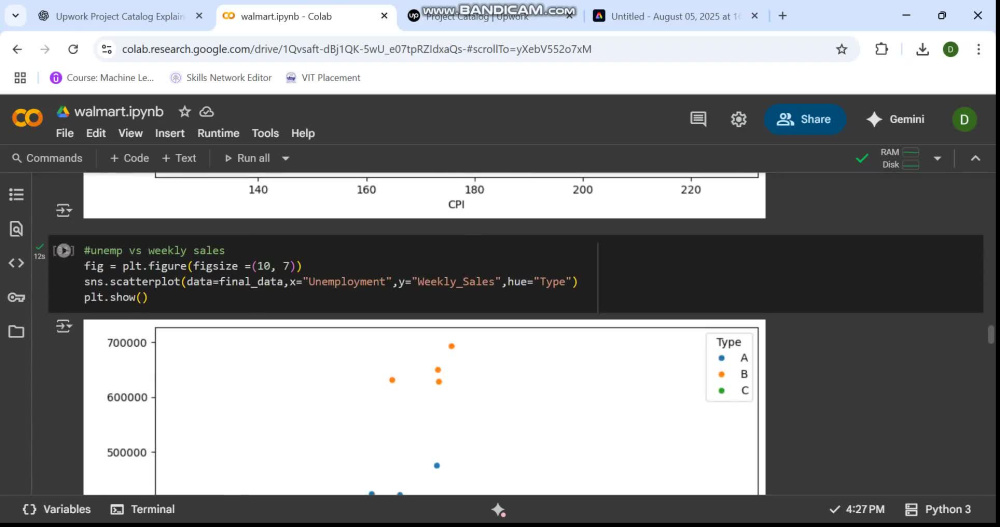Image resolution: width=1000 pixels, height=527 pixels.
Task: Click the blue Type A legend marker
Action: [721, 358]
